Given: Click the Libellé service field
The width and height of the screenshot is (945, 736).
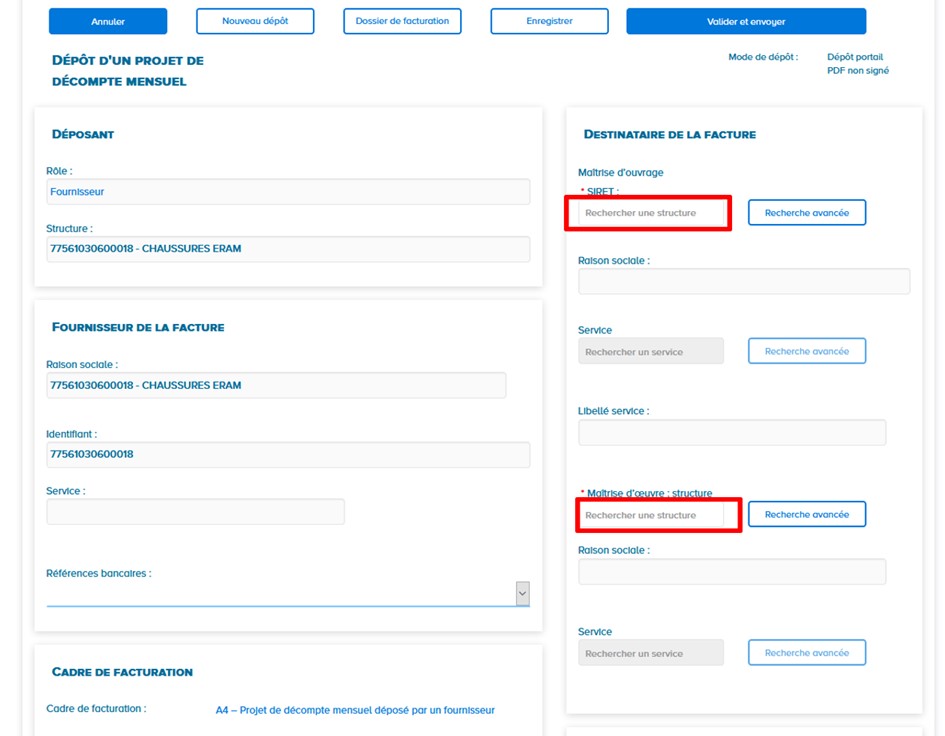Looking at the screenshot, I should pyautogui.click(x=731, y=431).
